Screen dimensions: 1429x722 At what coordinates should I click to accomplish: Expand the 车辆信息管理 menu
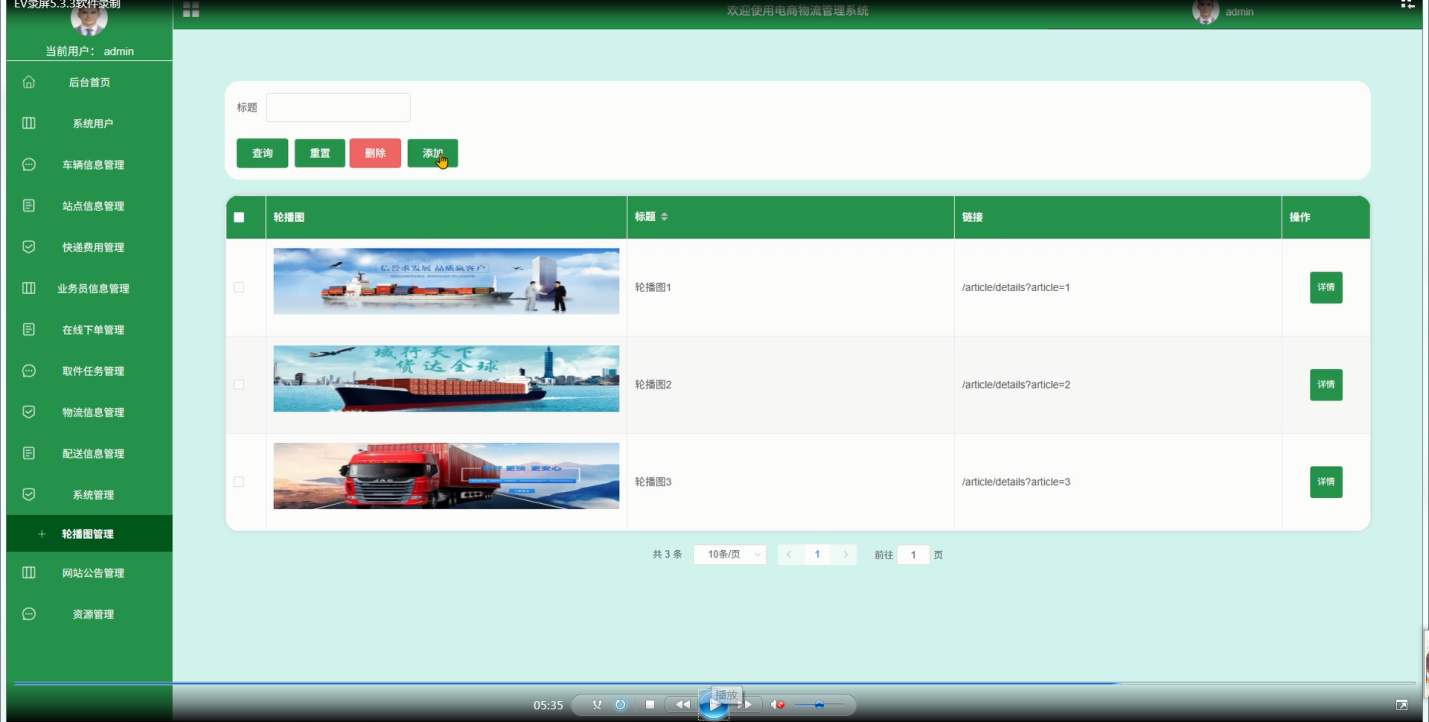[x=89, y=164]
